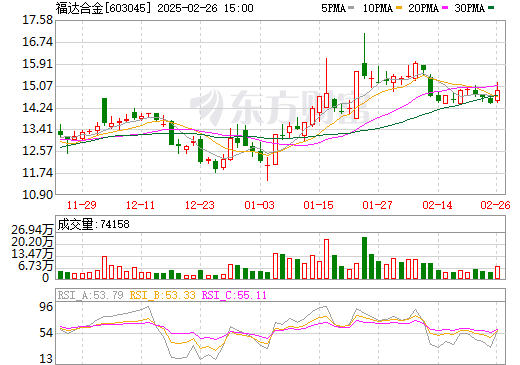Click the 10PMA orange legend swatch

[x=398, y=8]
